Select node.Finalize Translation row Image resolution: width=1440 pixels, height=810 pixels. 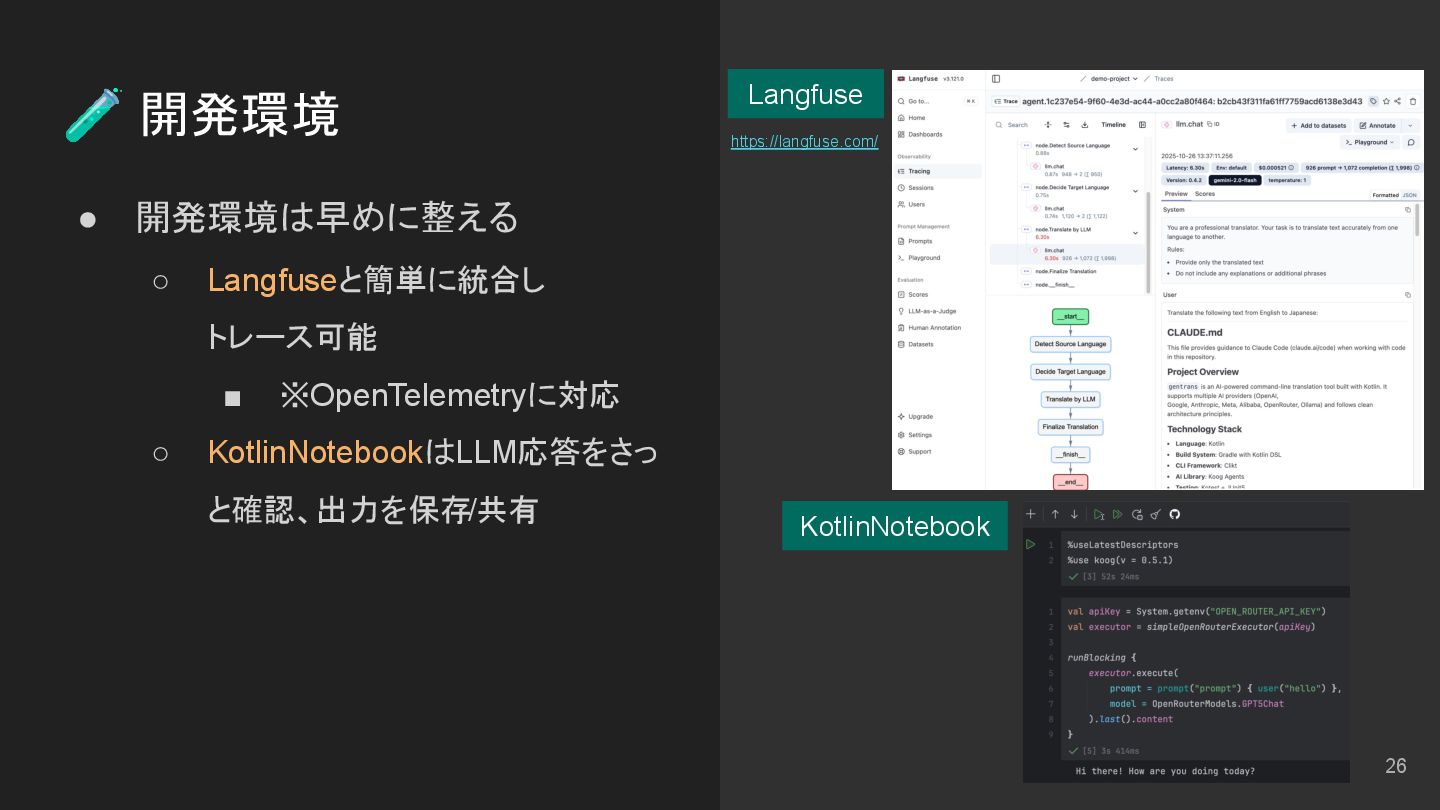point(1068,271)
